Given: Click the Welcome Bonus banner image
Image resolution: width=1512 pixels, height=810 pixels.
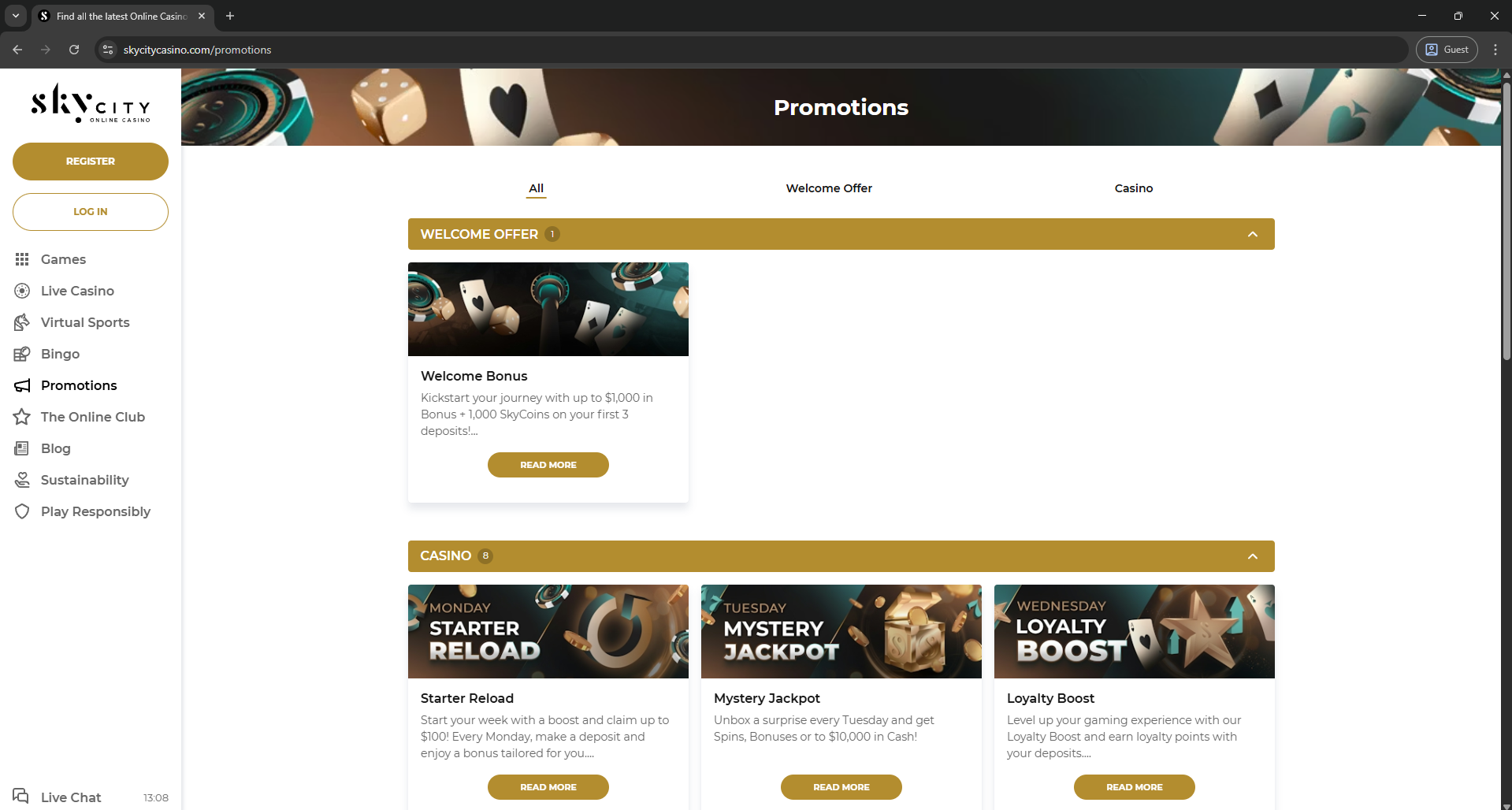Looking at the screenshot, I should click(548, 309).
